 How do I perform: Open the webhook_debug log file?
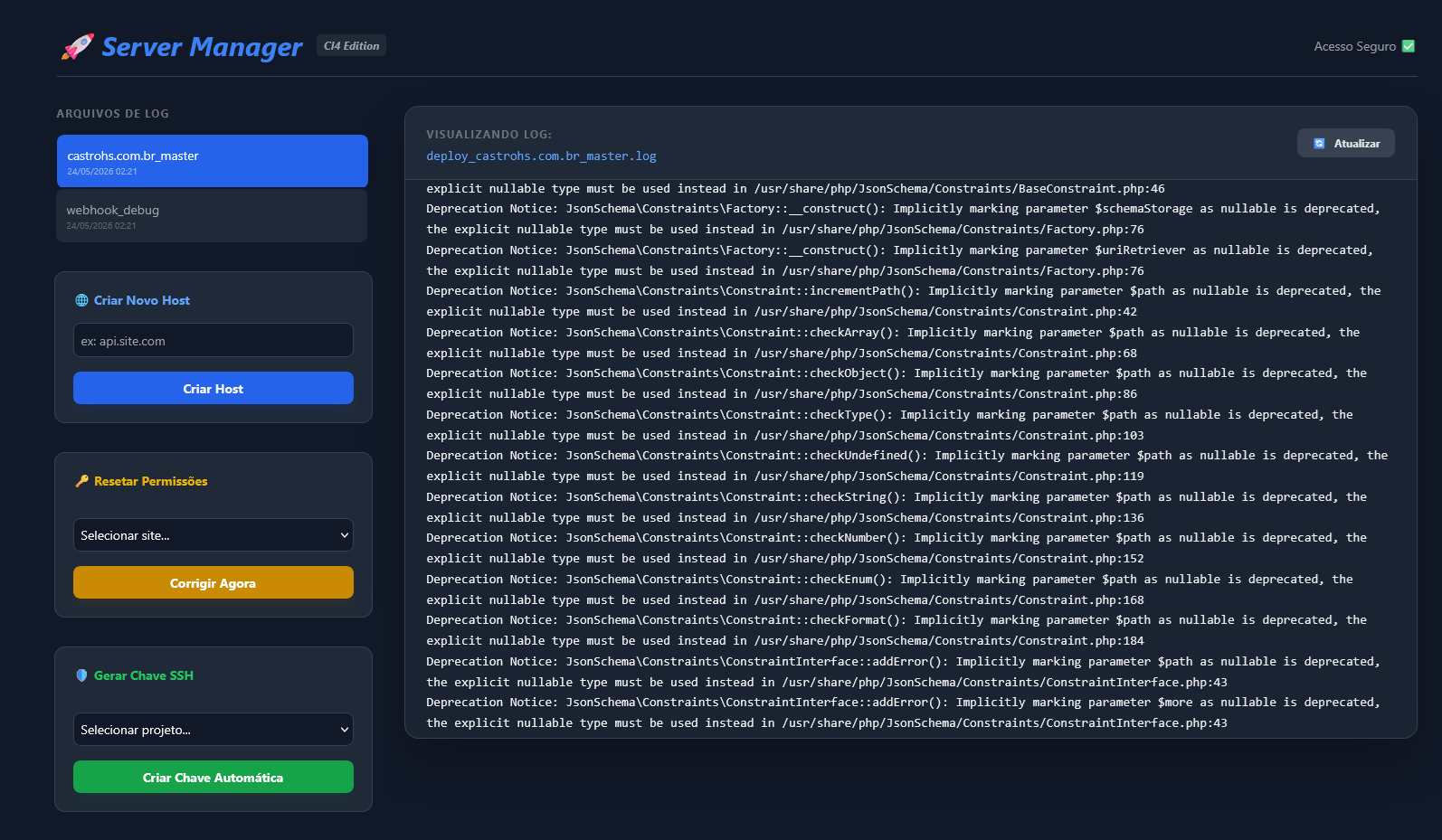(212, 215)
